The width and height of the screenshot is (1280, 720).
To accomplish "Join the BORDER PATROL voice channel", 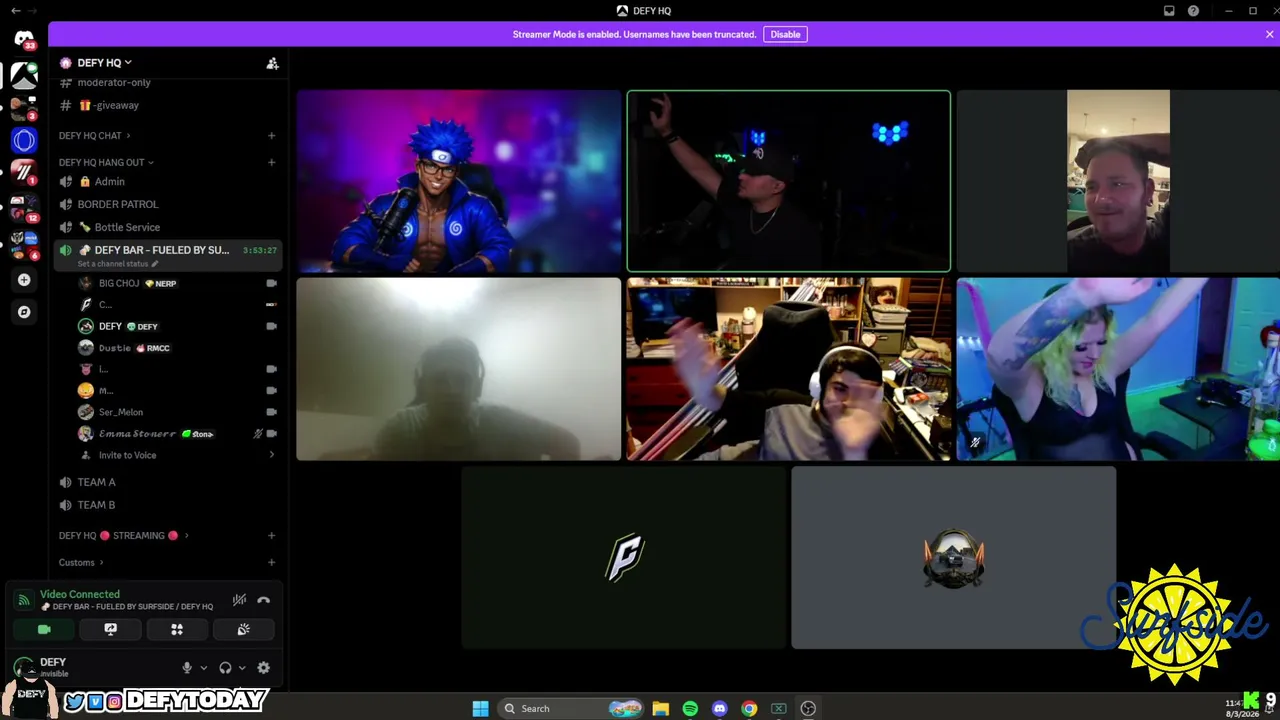I will [x=167, y=204].
